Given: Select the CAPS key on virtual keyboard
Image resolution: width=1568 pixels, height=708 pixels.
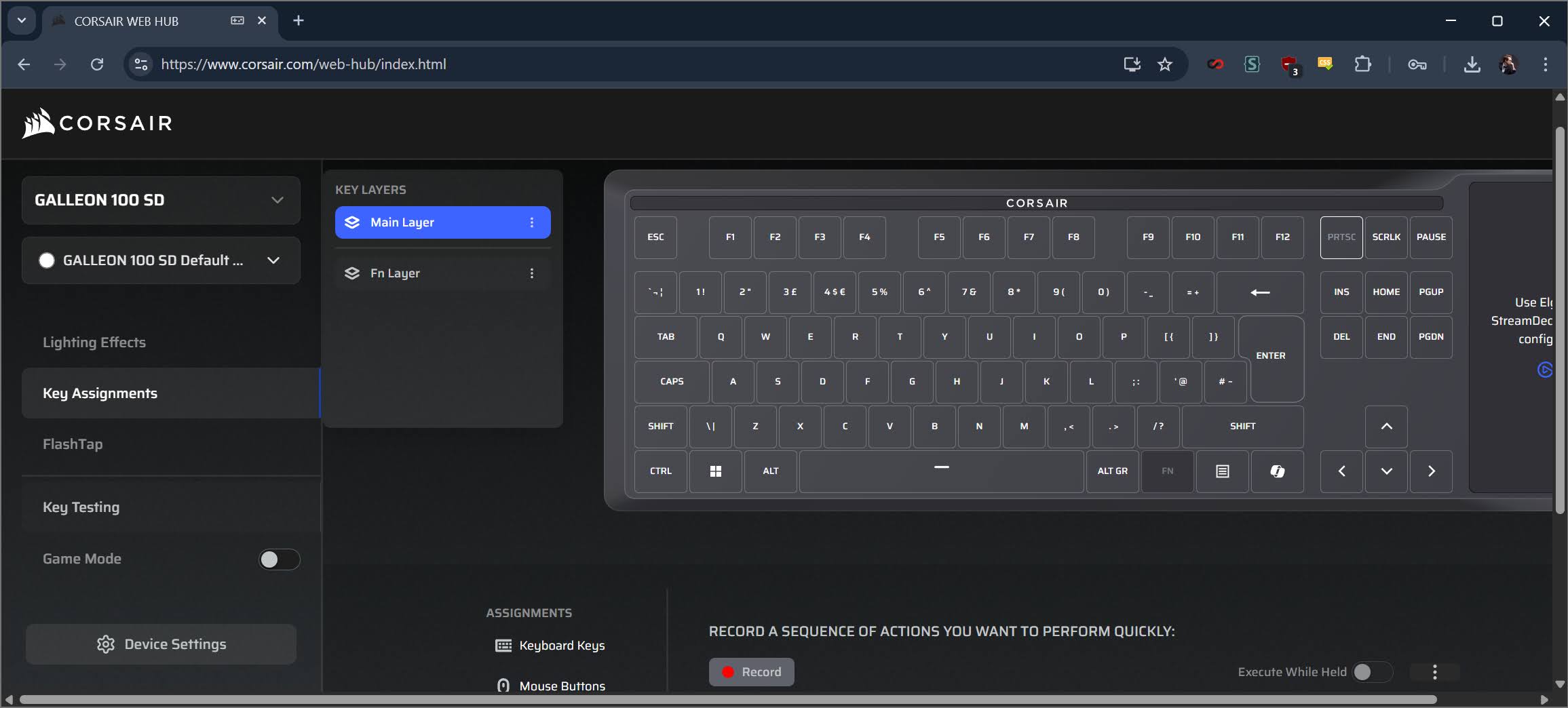Looking at the screenshot, I should 672,382.
